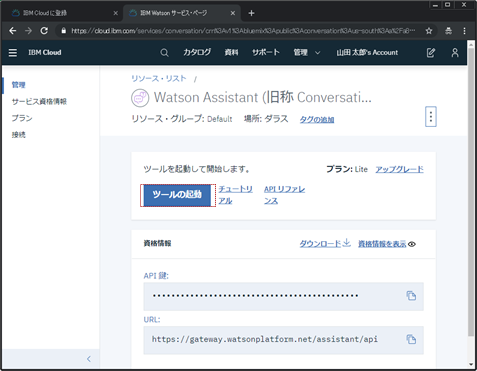This screenshot has width=477, height=371.
Task: Open the user profile icon
Action: [455, 52]
